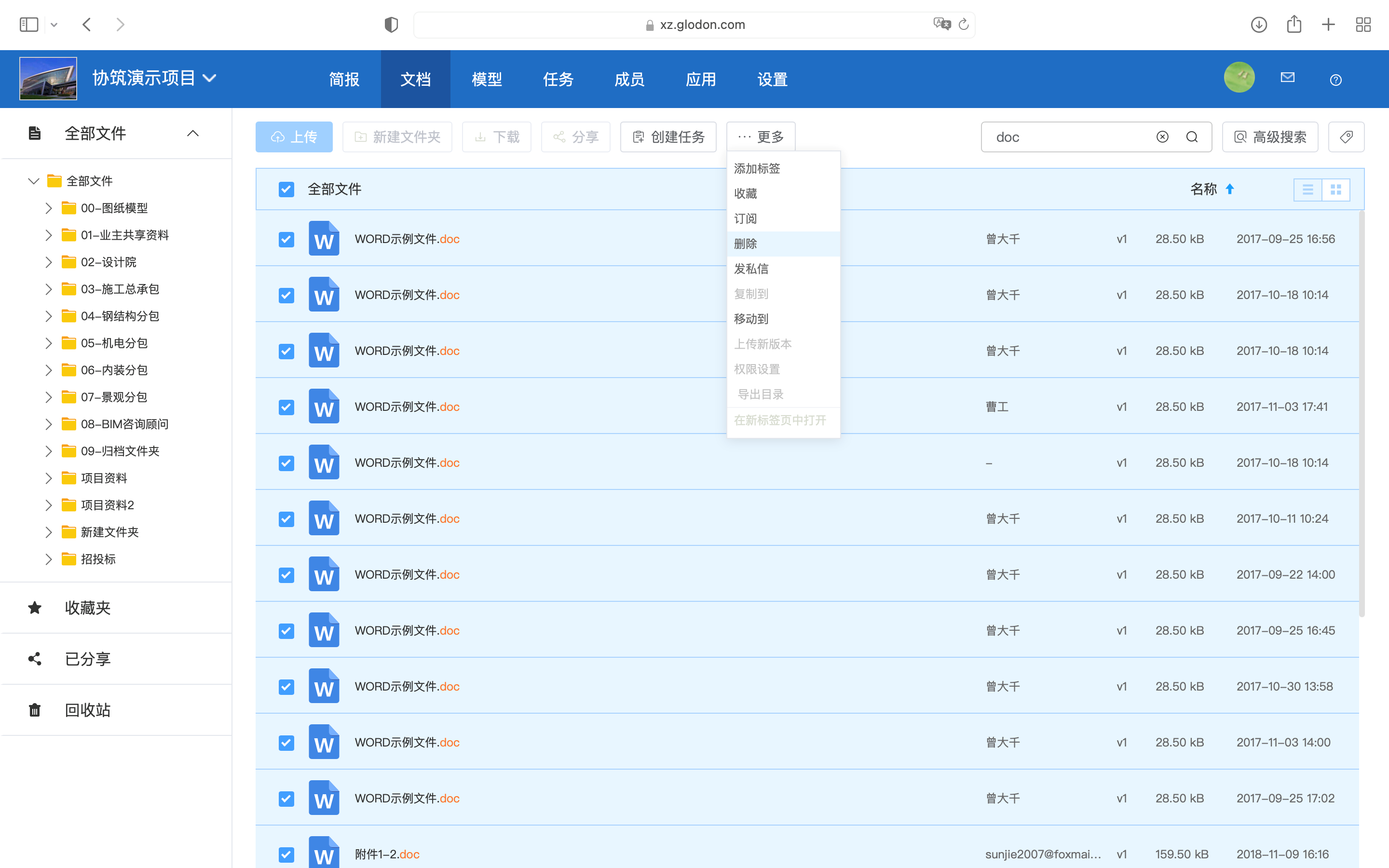Open 回收站 via the trash icon

(34, 709)
